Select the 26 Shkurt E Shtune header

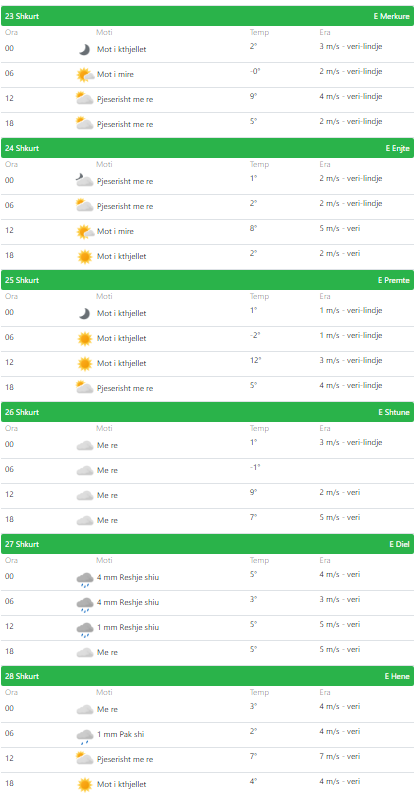(x=207, y=412)
